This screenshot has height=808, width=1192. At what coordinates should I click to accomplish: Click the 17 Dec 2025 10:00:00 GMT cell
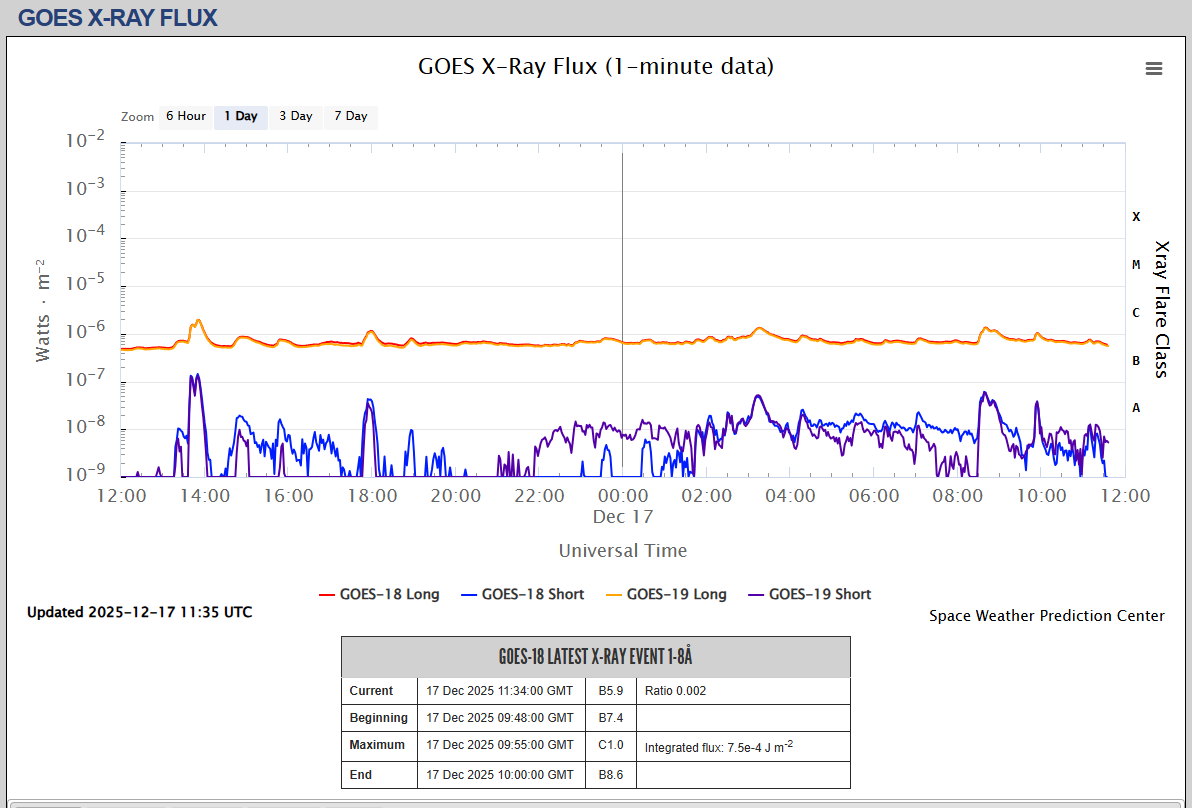[499, 775]
